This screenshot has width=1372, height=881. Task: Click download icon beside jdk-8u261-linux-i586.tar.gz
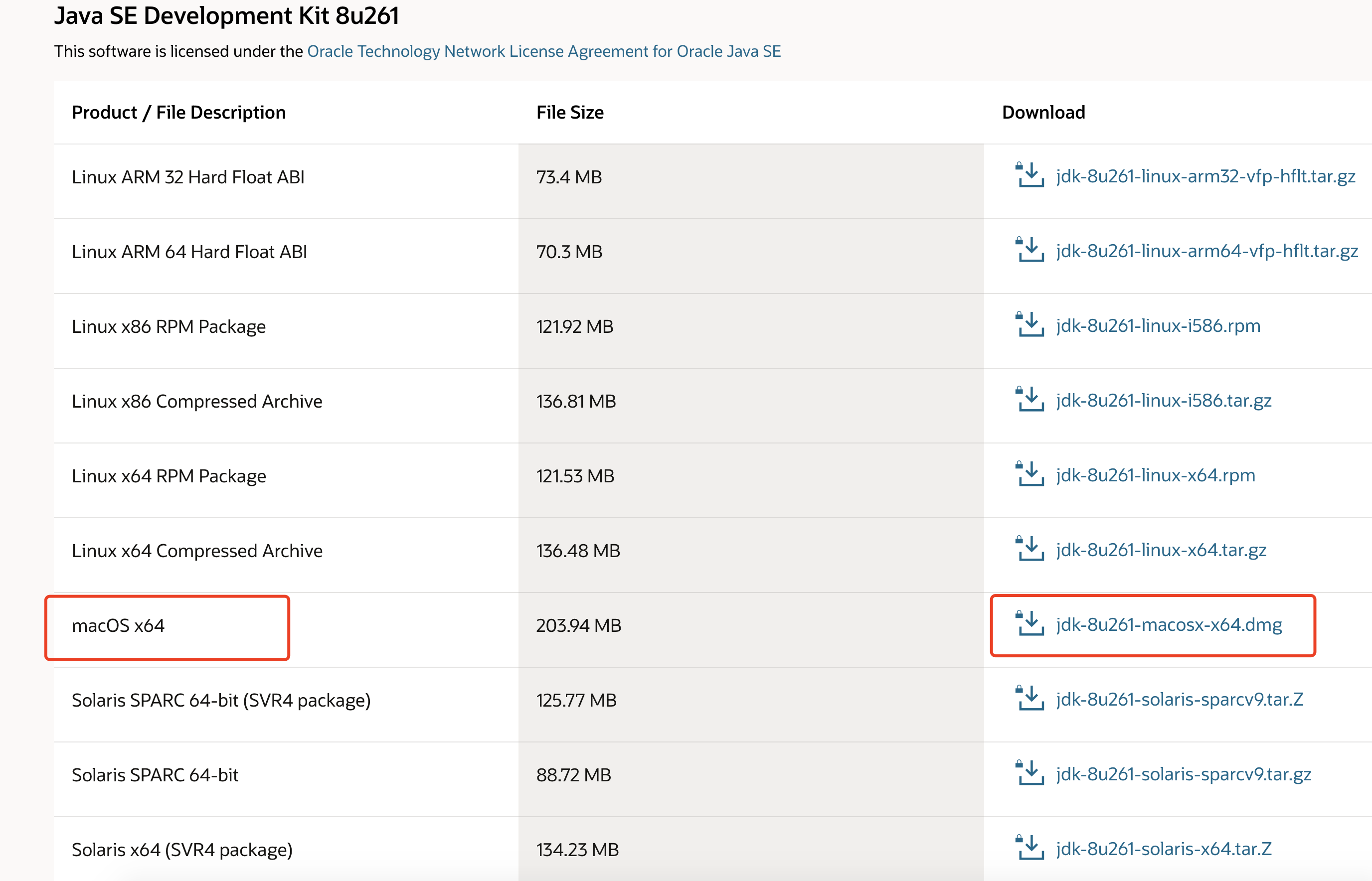(x=1029, y=399)
